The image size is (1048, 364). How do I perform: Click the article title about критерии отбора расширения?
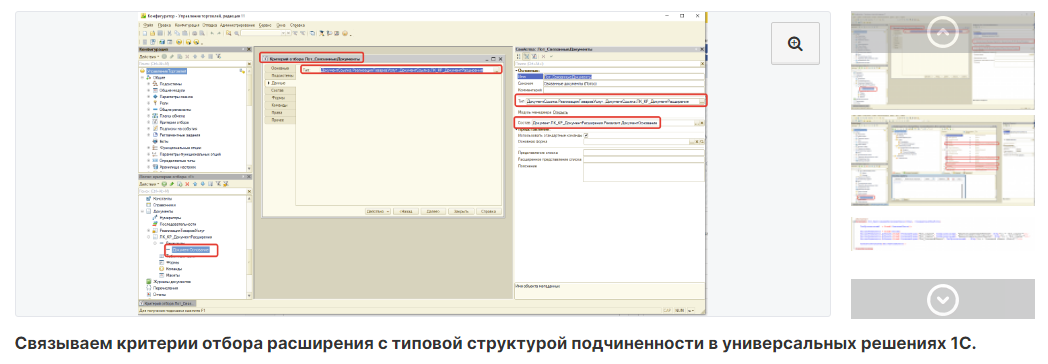(x=495, y=344)
